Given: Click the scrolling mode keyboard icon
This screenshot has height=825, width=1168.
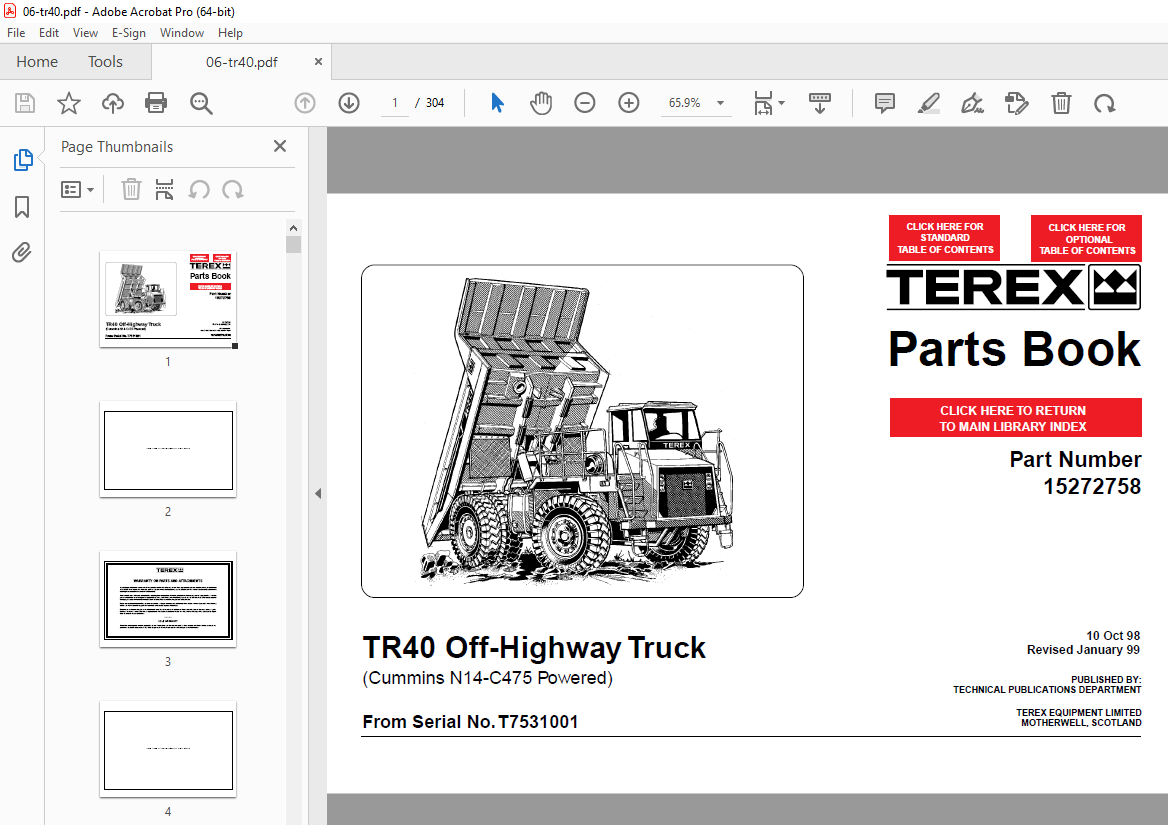Looking at the screenshot, I should click(x=819, y=103).
